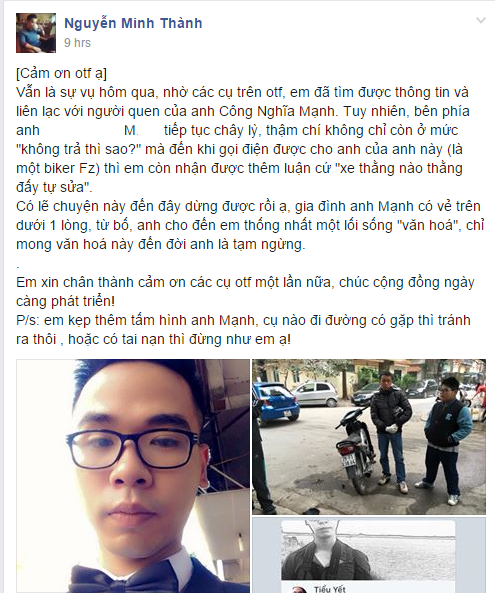Image resolution: width=495 pixels, height=593 pixels.
Task: Click Nguyễn Minh Thành's profile picture
Action: click(x=36, y=33)
